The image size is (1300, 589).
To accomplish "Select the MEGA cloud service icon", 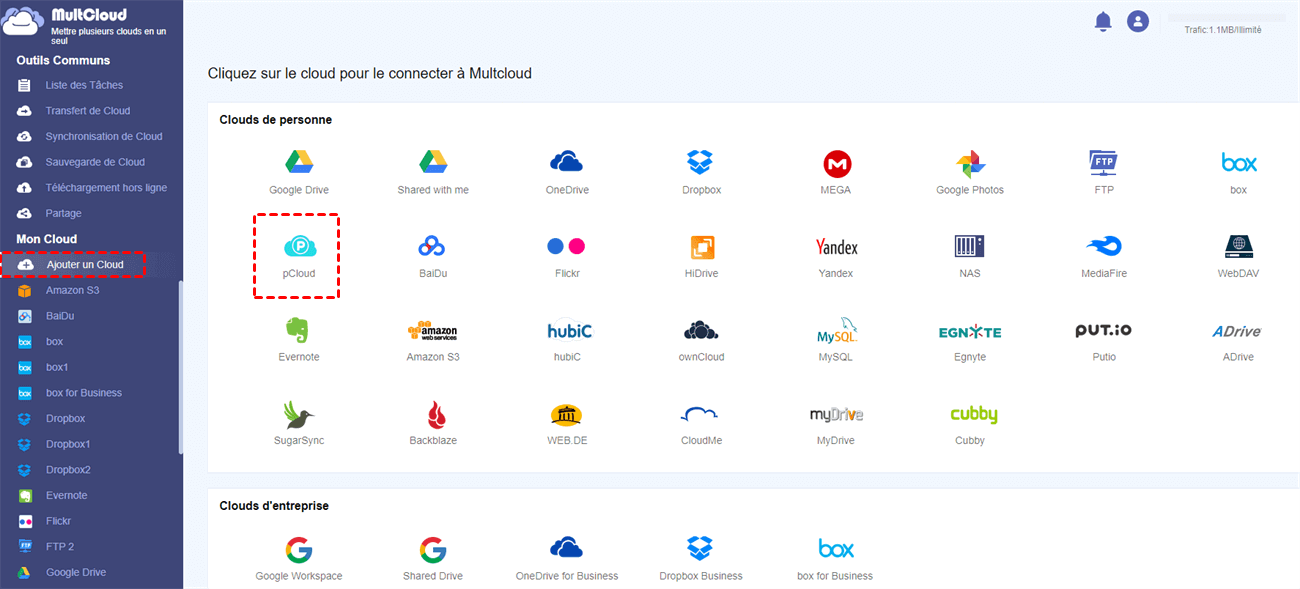I will pyautogui.click(x=836, y=164).
